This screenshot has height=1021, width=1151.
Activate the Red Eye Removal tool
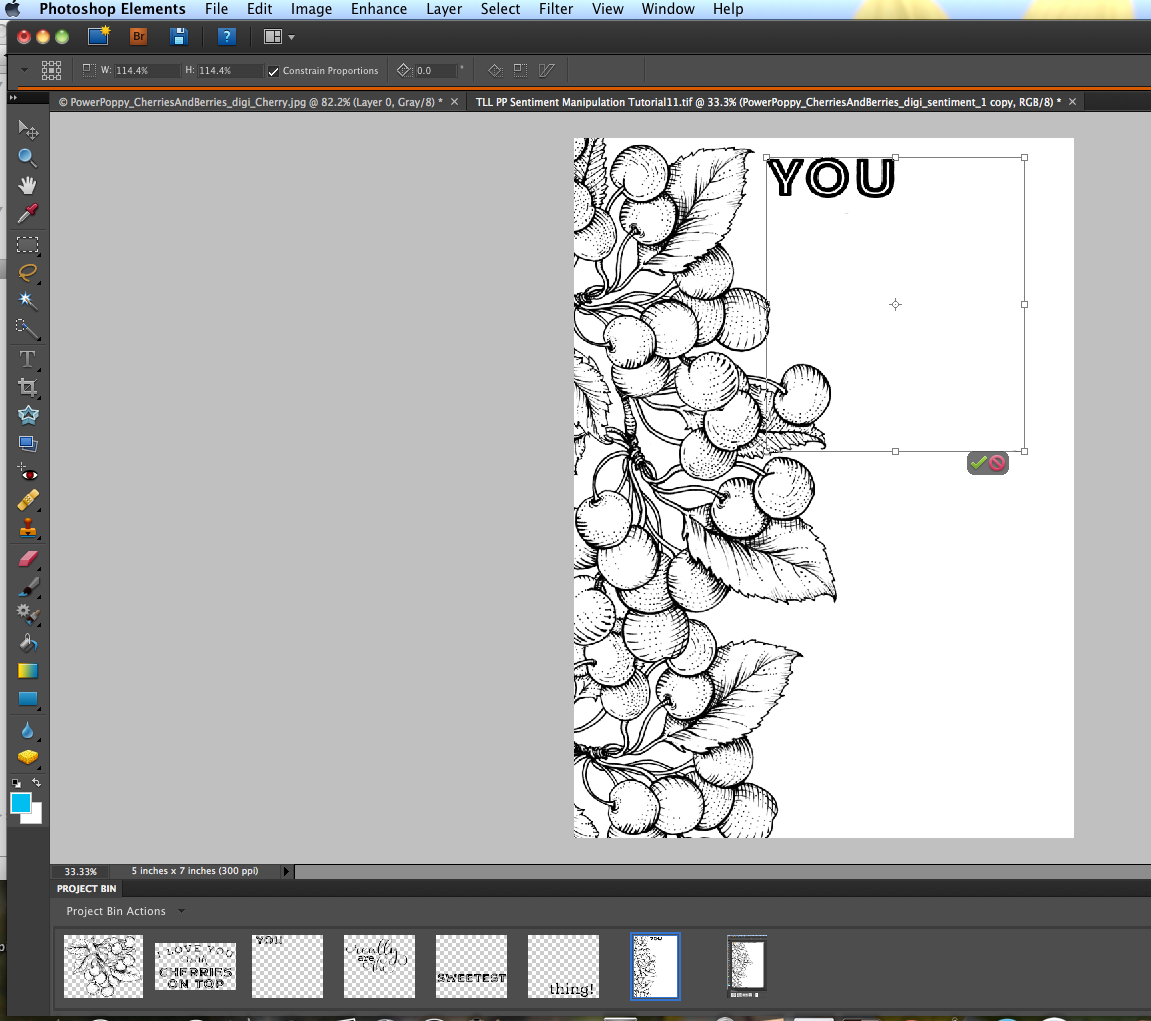coord(27,473)
